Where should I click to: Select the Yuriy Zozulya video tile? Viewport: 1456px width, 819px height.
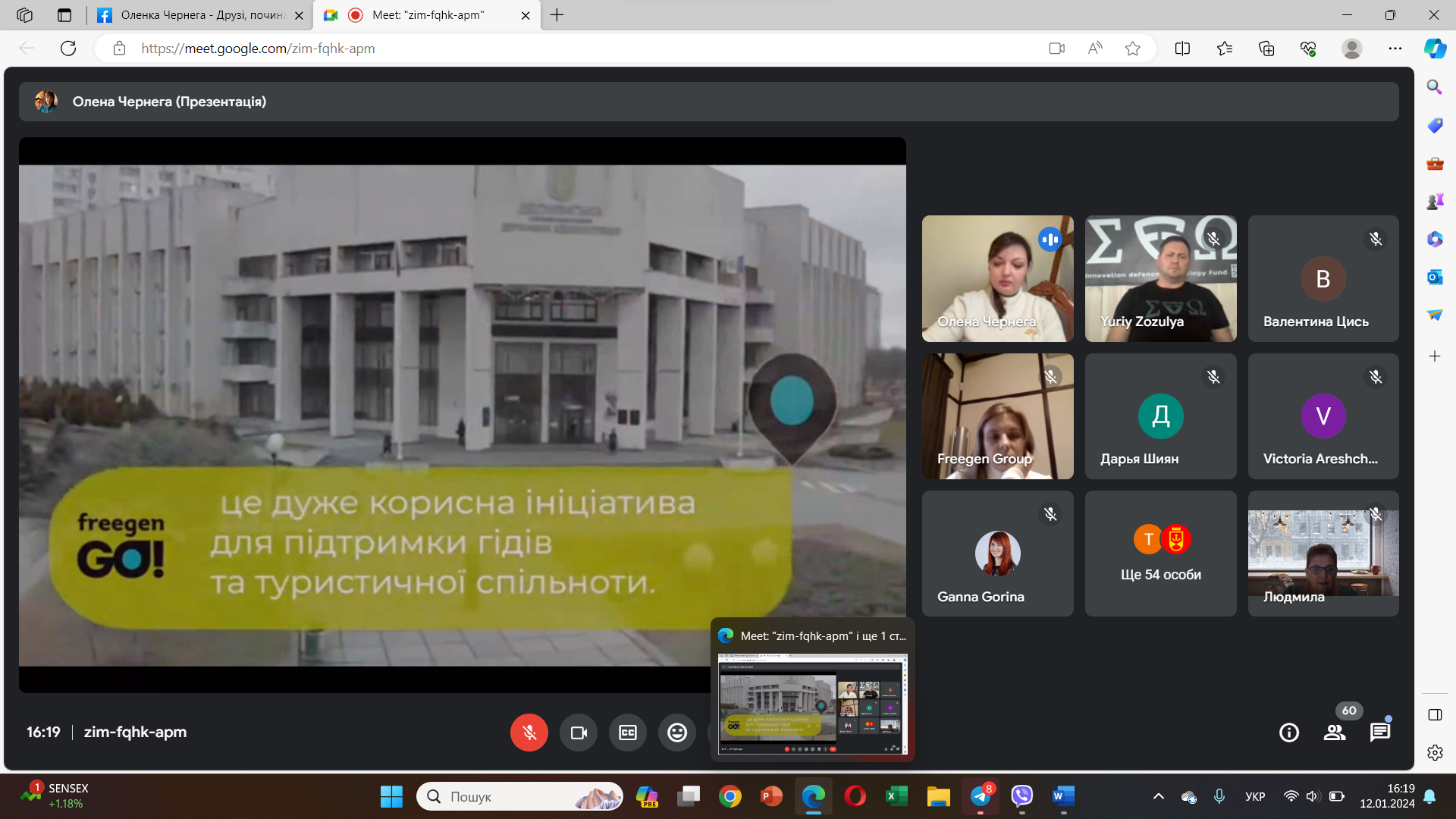pos(1160,278)
